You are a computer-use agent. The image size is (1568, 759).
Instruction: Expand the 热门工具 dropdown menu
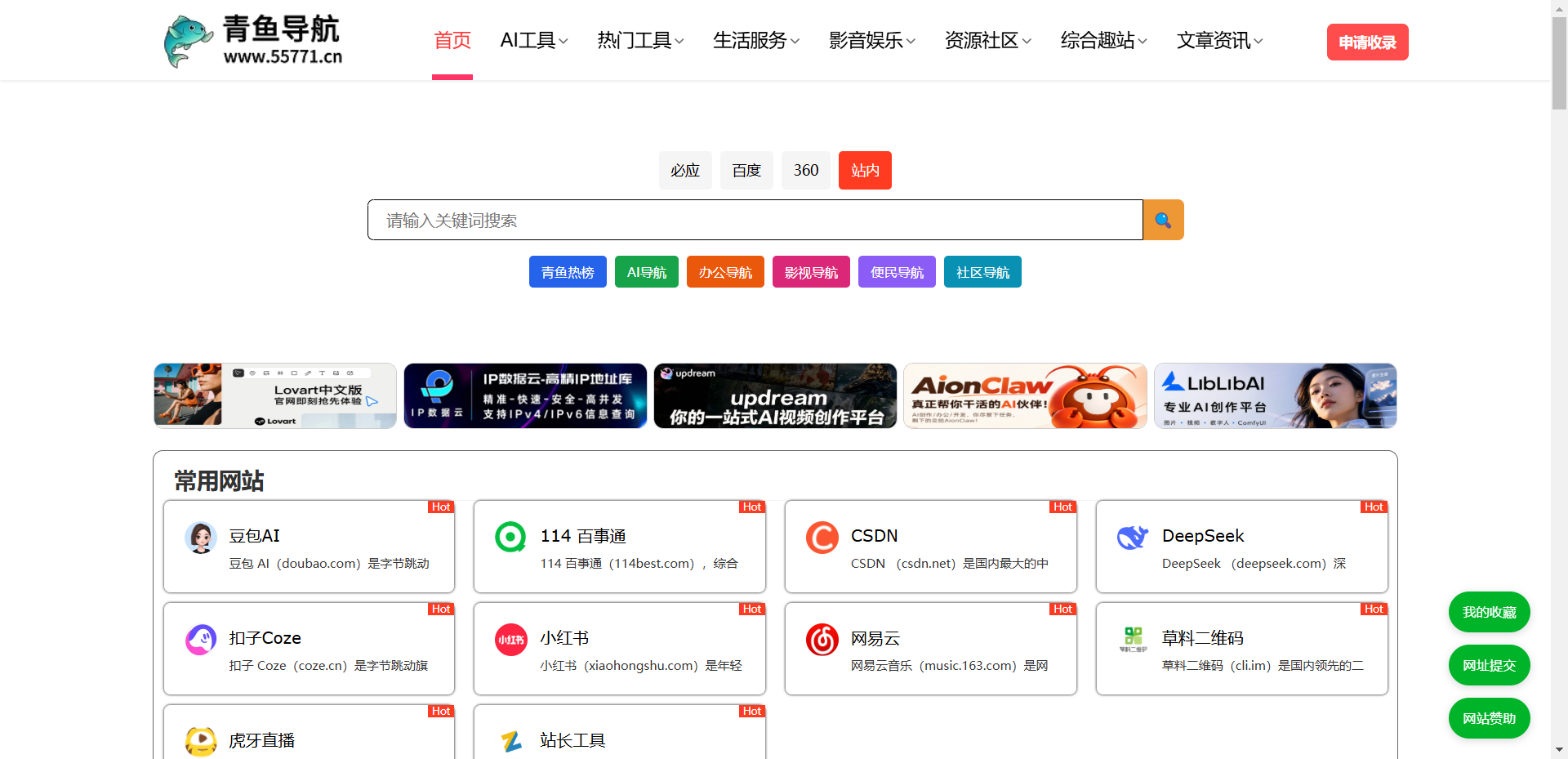[x=641, y=41]
